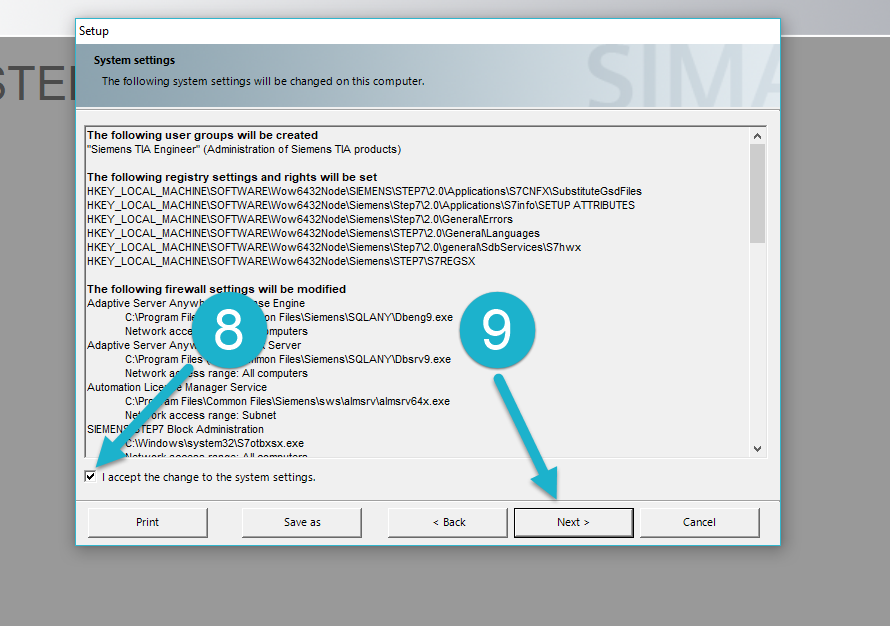Screen dimensions: 890x626
Task: Click the Automation License Manager Service line
Action: 177,387
